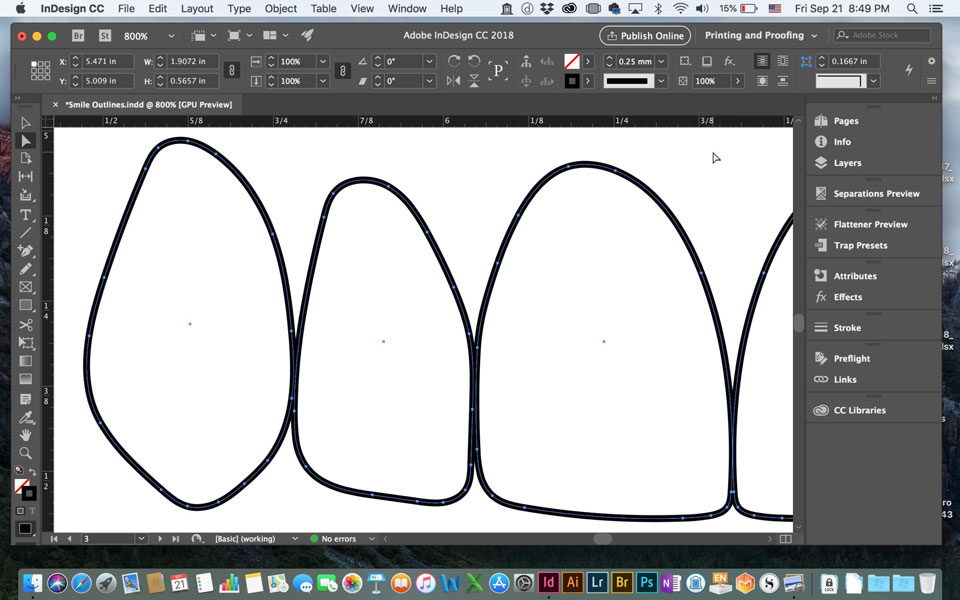960x600 pixels.
Task: Open the Window menu
Action: coord(407,9)
